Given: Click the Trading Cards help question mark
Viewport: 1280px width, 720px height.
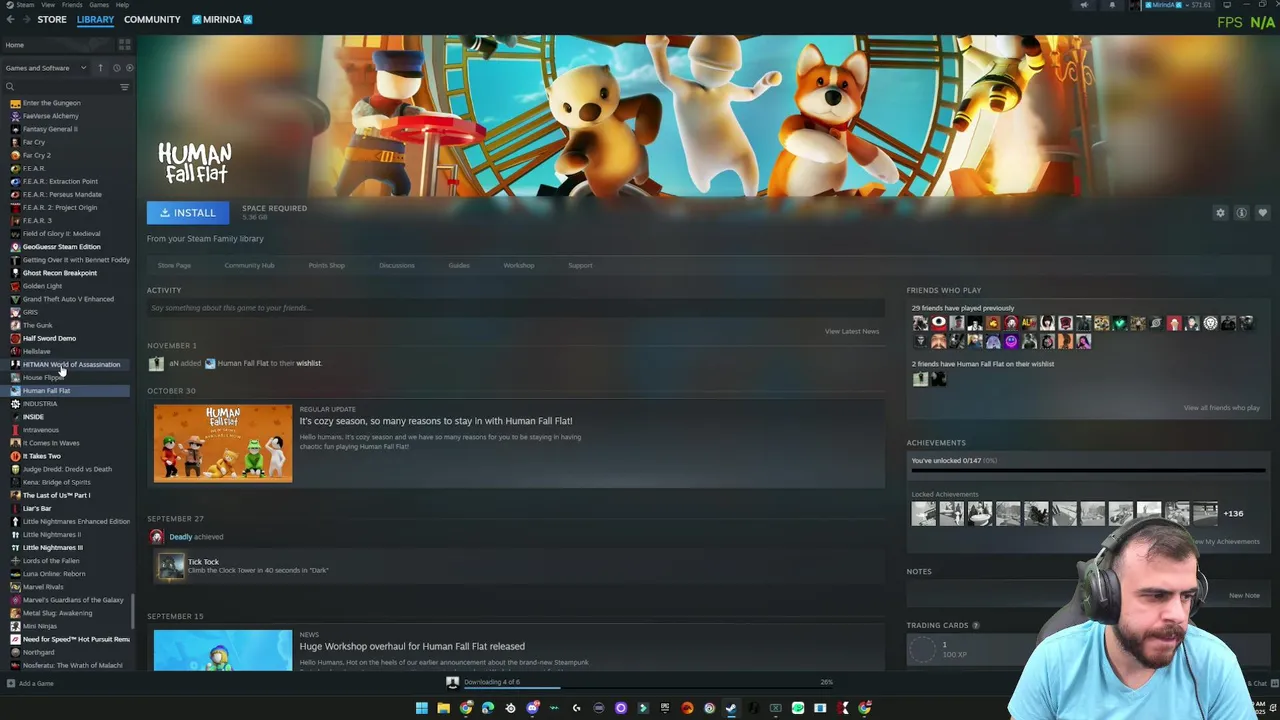Looking at the screenshot, I should click(x=976, y=625).
